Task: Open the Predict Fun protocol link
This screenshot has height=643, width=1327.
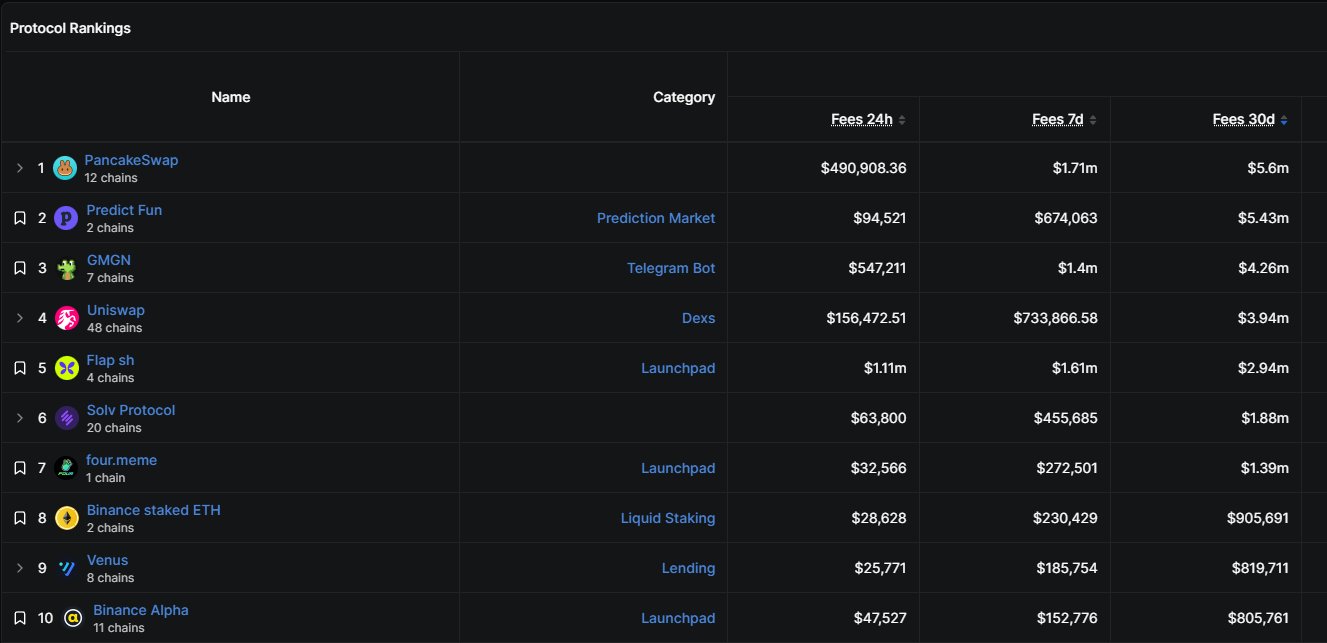Action: [x=124, y=210]
